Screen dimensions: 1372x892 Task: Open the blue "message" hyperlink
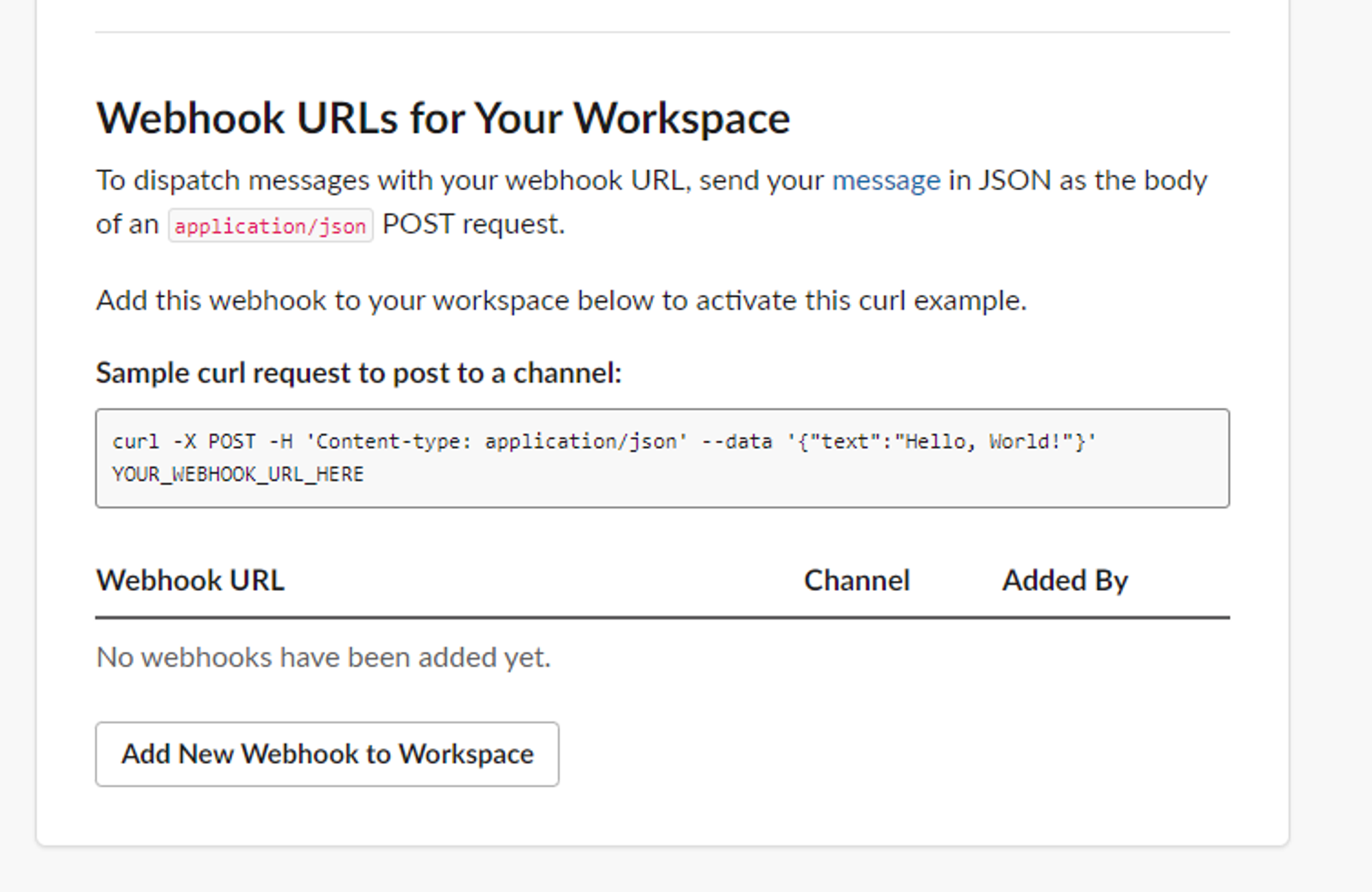click(886, 181)
